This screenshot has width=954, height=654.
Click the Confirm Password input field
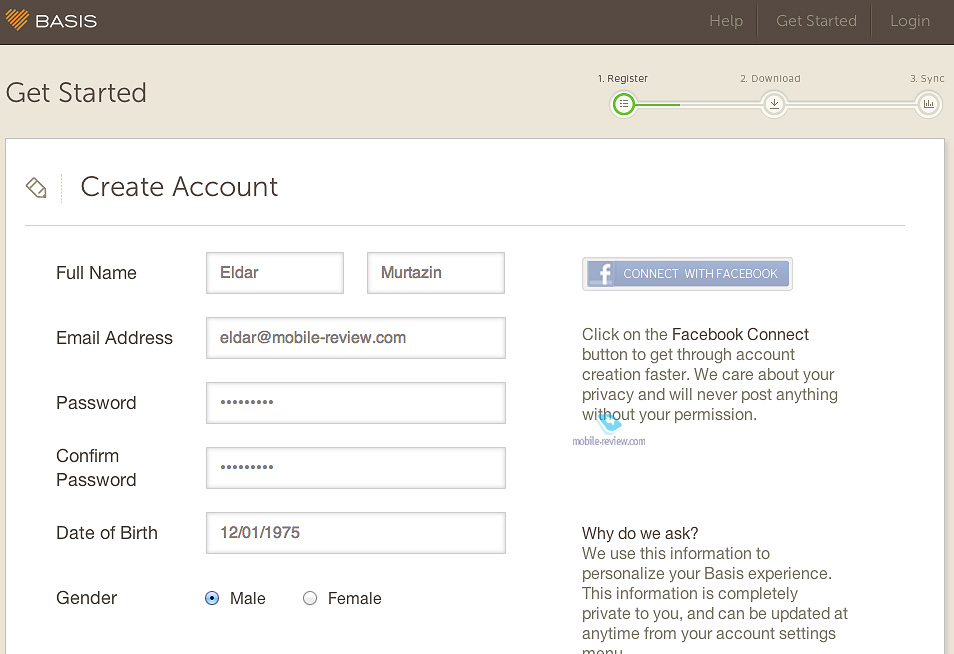coord(355,468)
